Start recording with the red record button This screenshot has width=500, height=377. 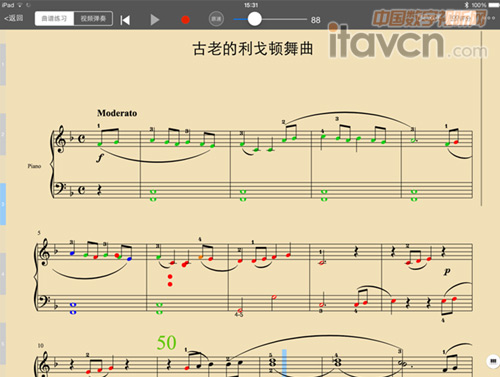pos(185,20)
